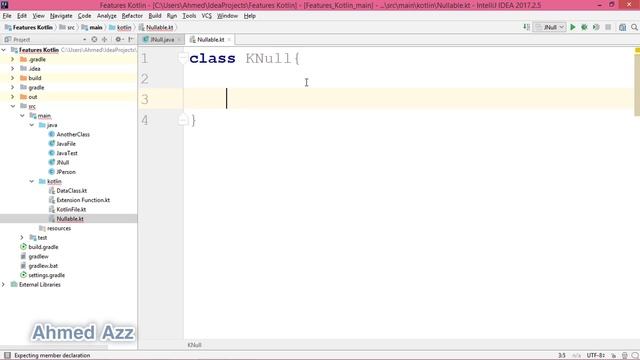Close the JNull.java editor tab

click(x=179, y=40)
